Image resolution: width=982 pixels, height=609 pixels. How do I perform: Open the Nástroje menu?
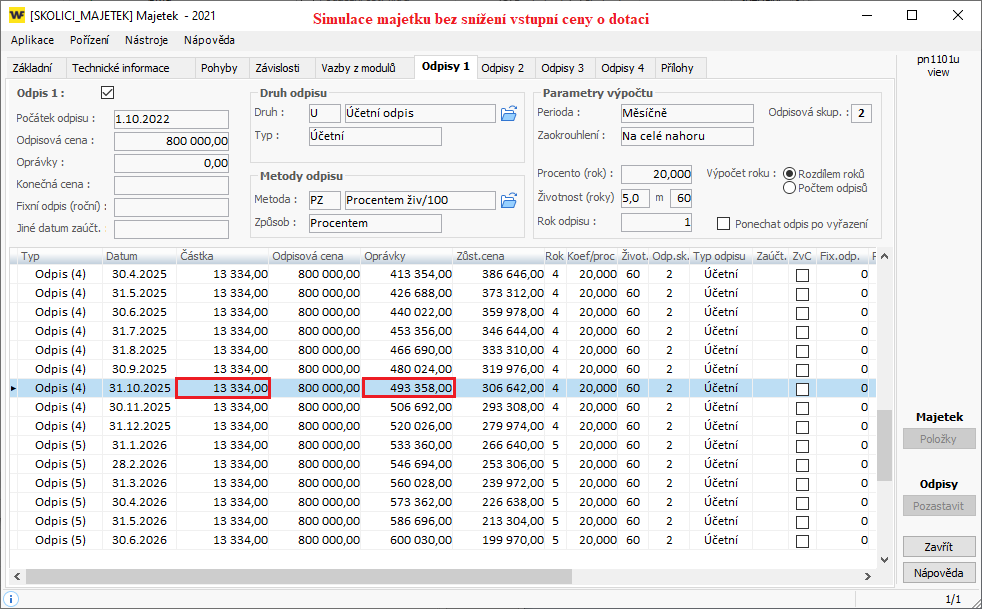click(x=146, y=40)
